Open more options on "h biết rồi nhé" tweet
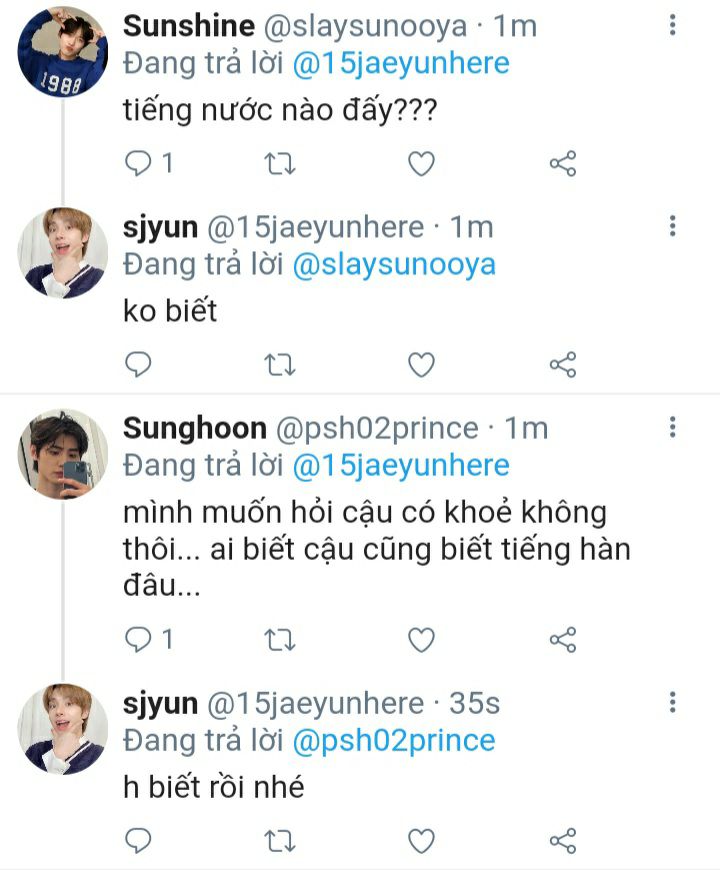 coord(672,702)
